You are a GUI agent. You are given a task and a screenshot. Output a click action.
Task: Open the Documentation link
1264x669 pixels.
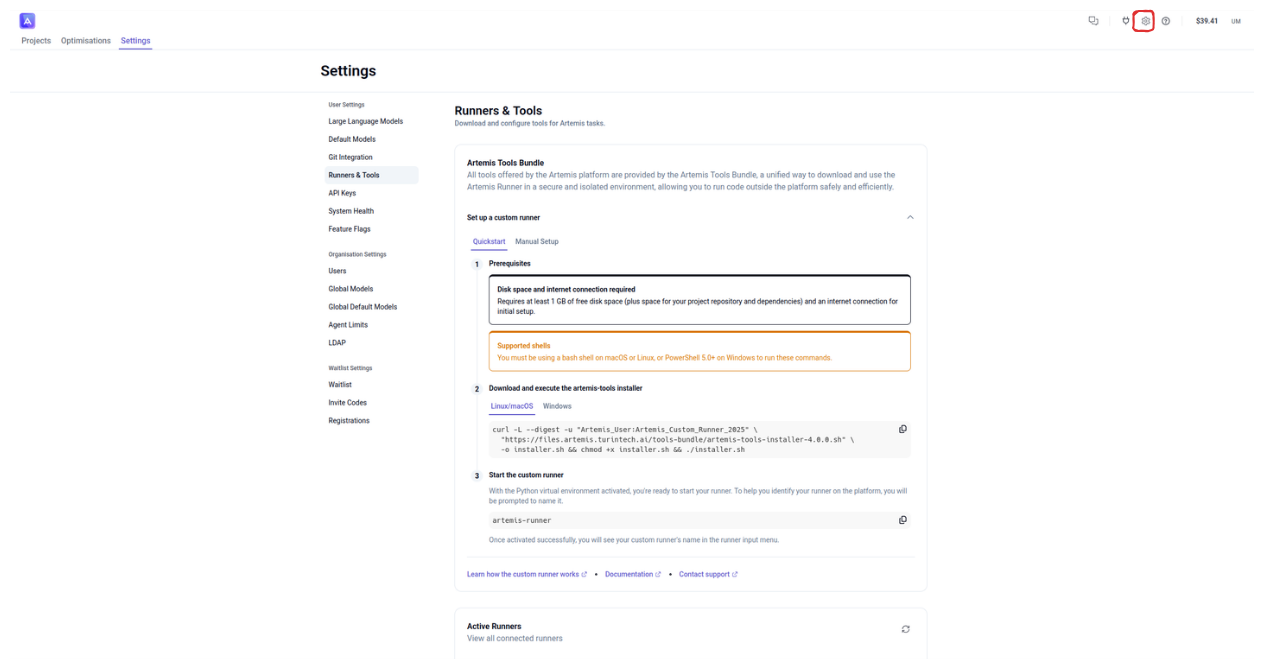632,574
